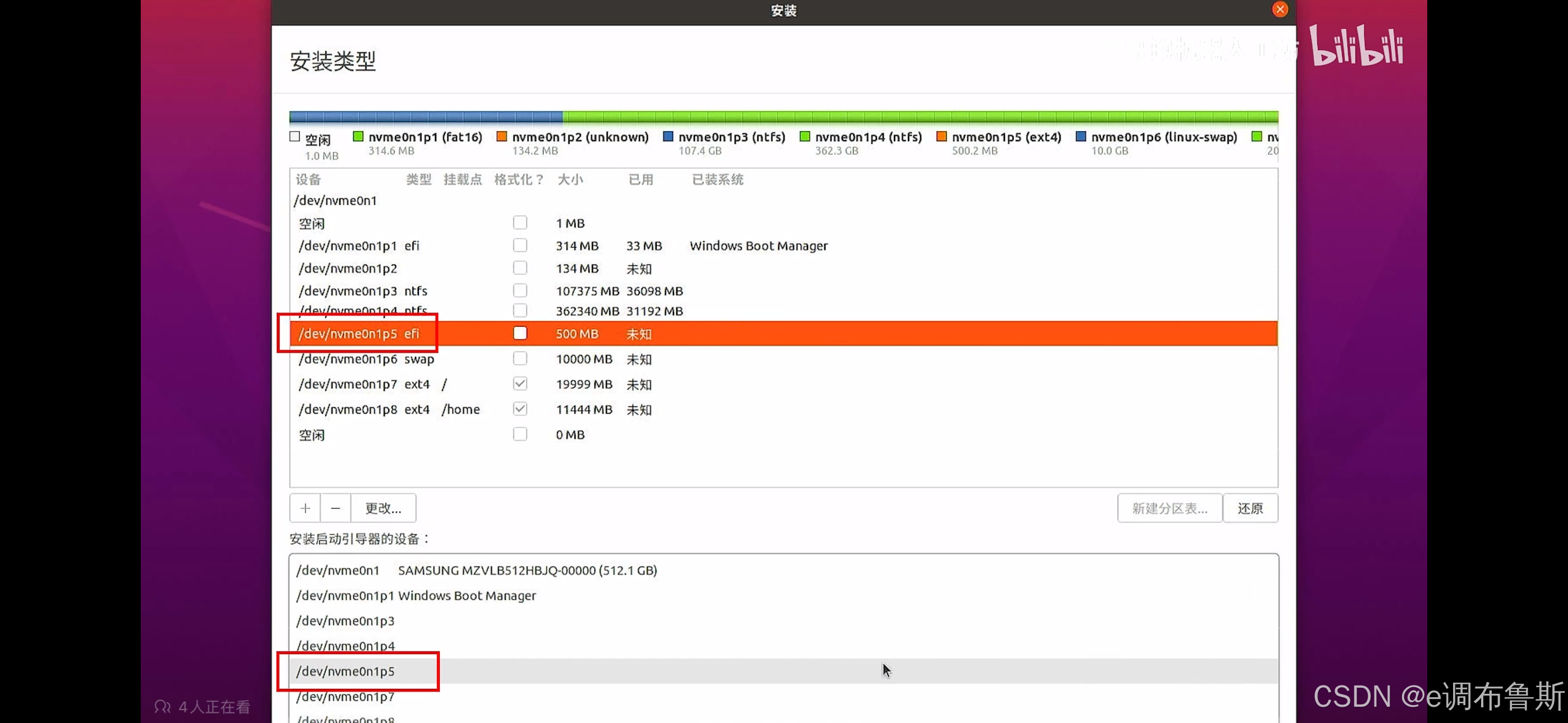Click the 已装系统 column header

coord(718,179)
